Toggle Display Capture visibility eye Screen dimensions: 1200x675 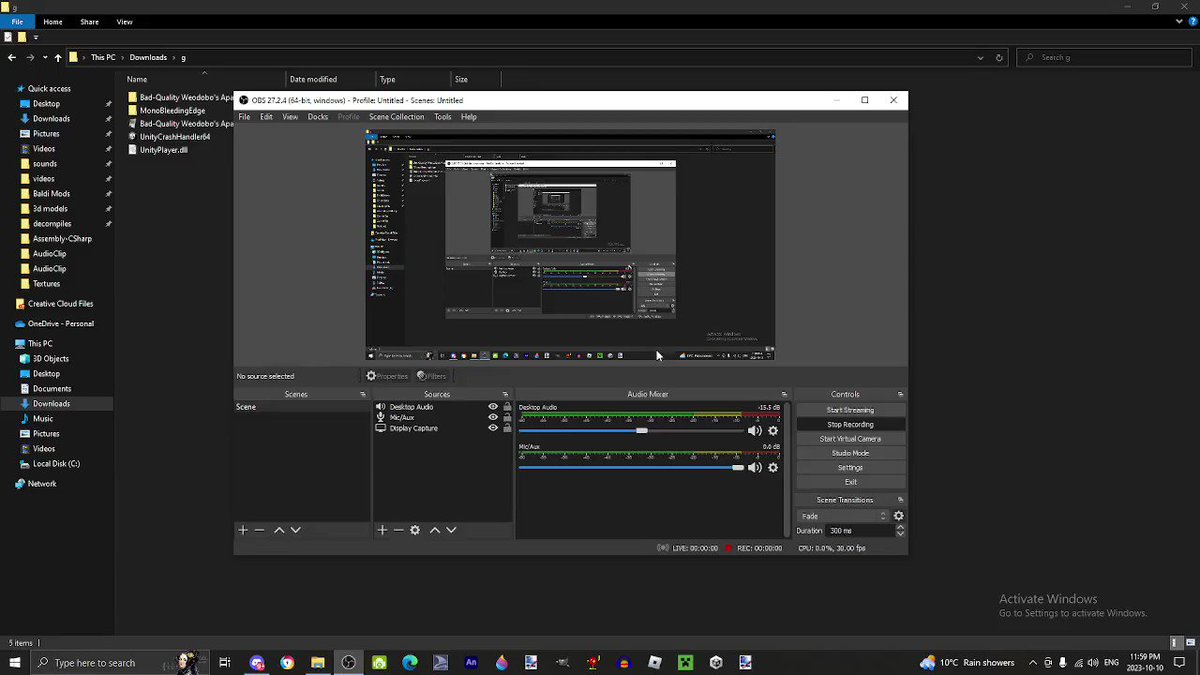pyautogui.click(x=492, y=428)
